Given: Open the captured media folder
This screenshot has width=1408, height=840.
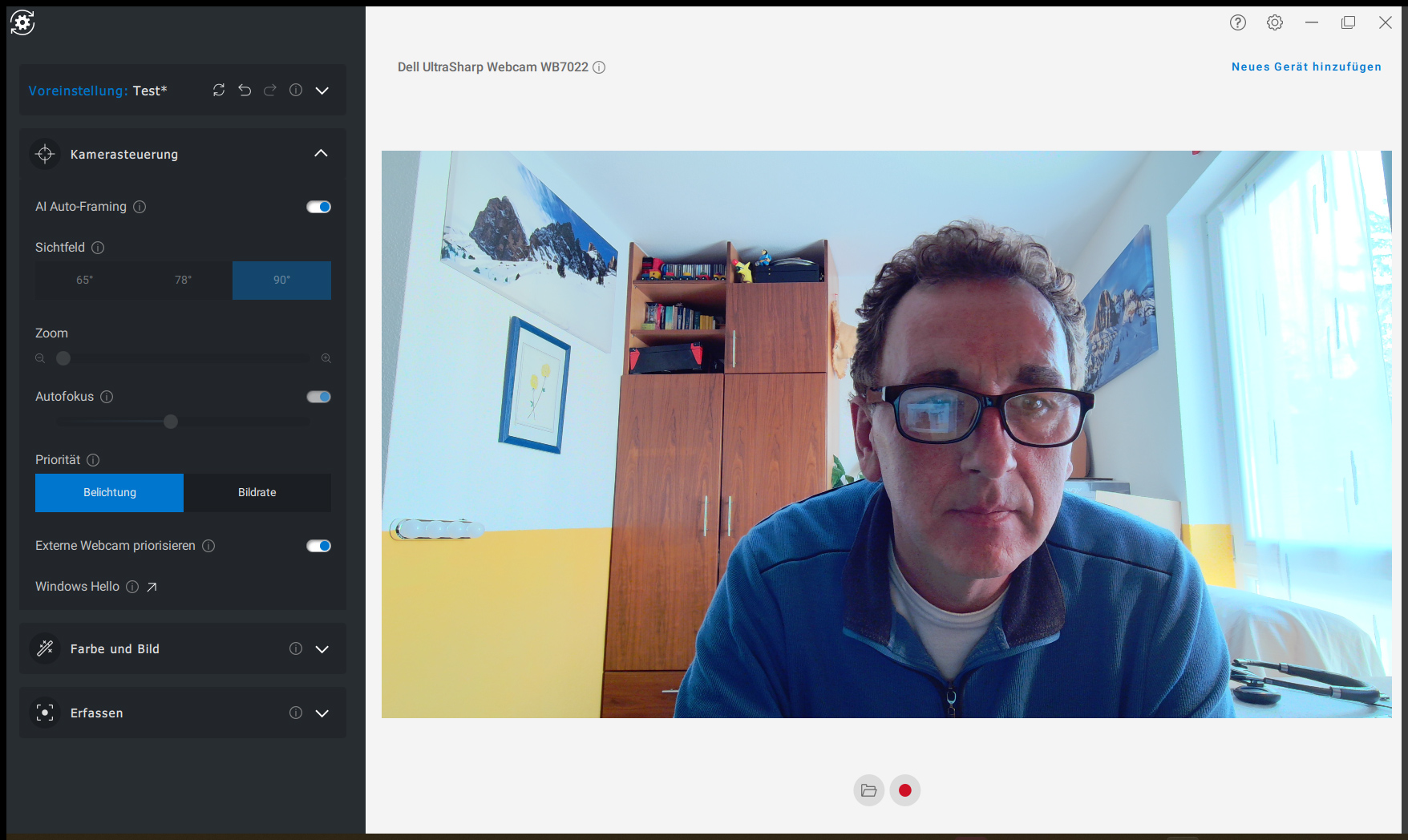Looking at the screenshot, I should tap(869, 790).
